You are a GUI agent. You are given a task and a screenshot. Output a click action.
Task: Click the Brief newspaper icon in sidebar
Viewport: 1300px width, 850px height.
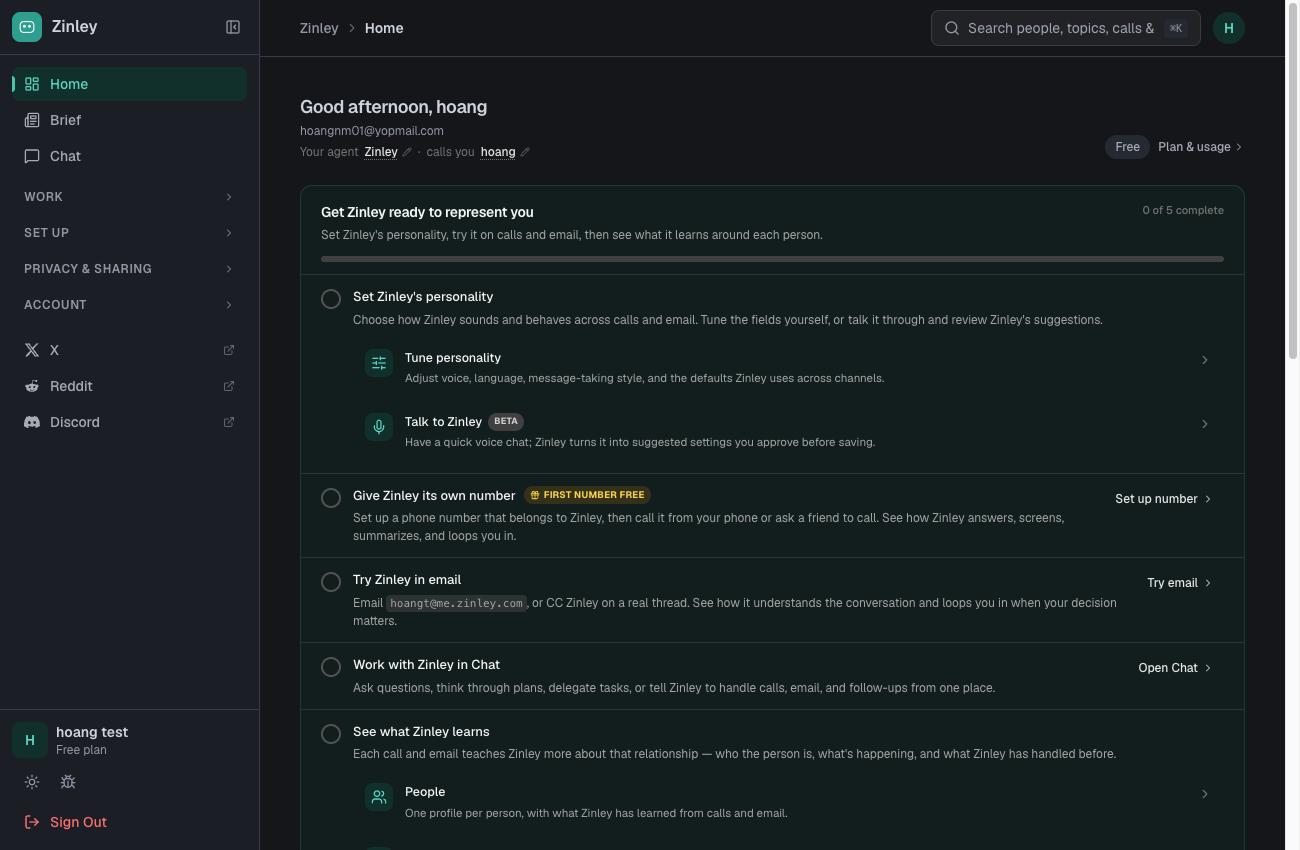pos(32,120)
